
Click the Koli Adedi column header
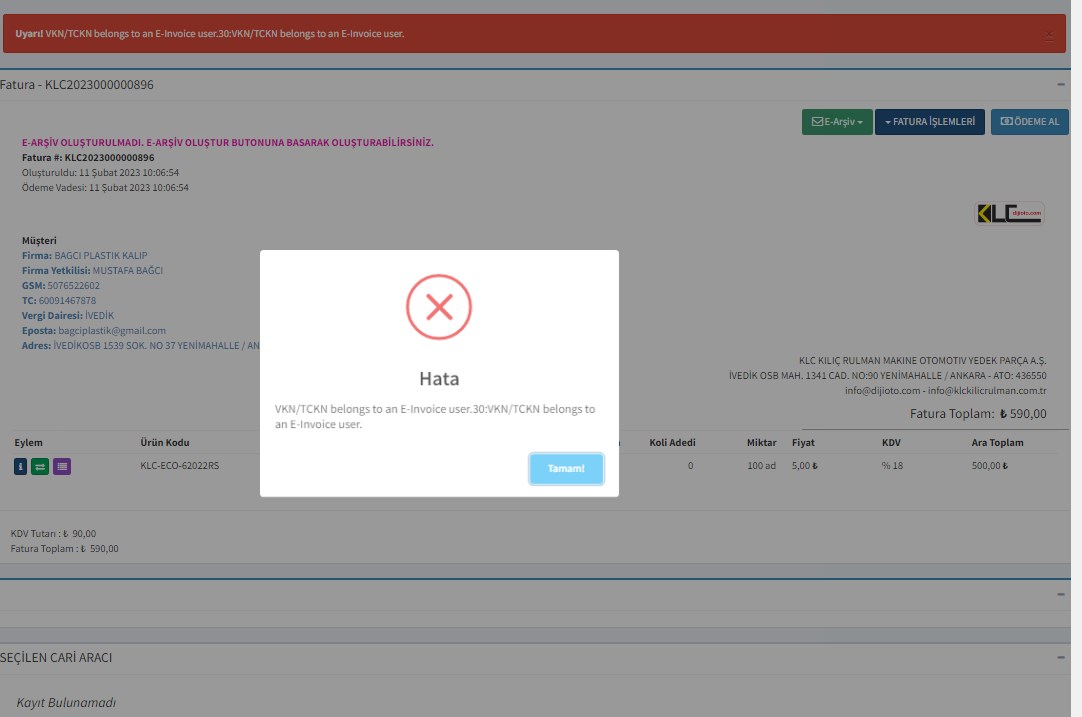(x=672, y=442)
